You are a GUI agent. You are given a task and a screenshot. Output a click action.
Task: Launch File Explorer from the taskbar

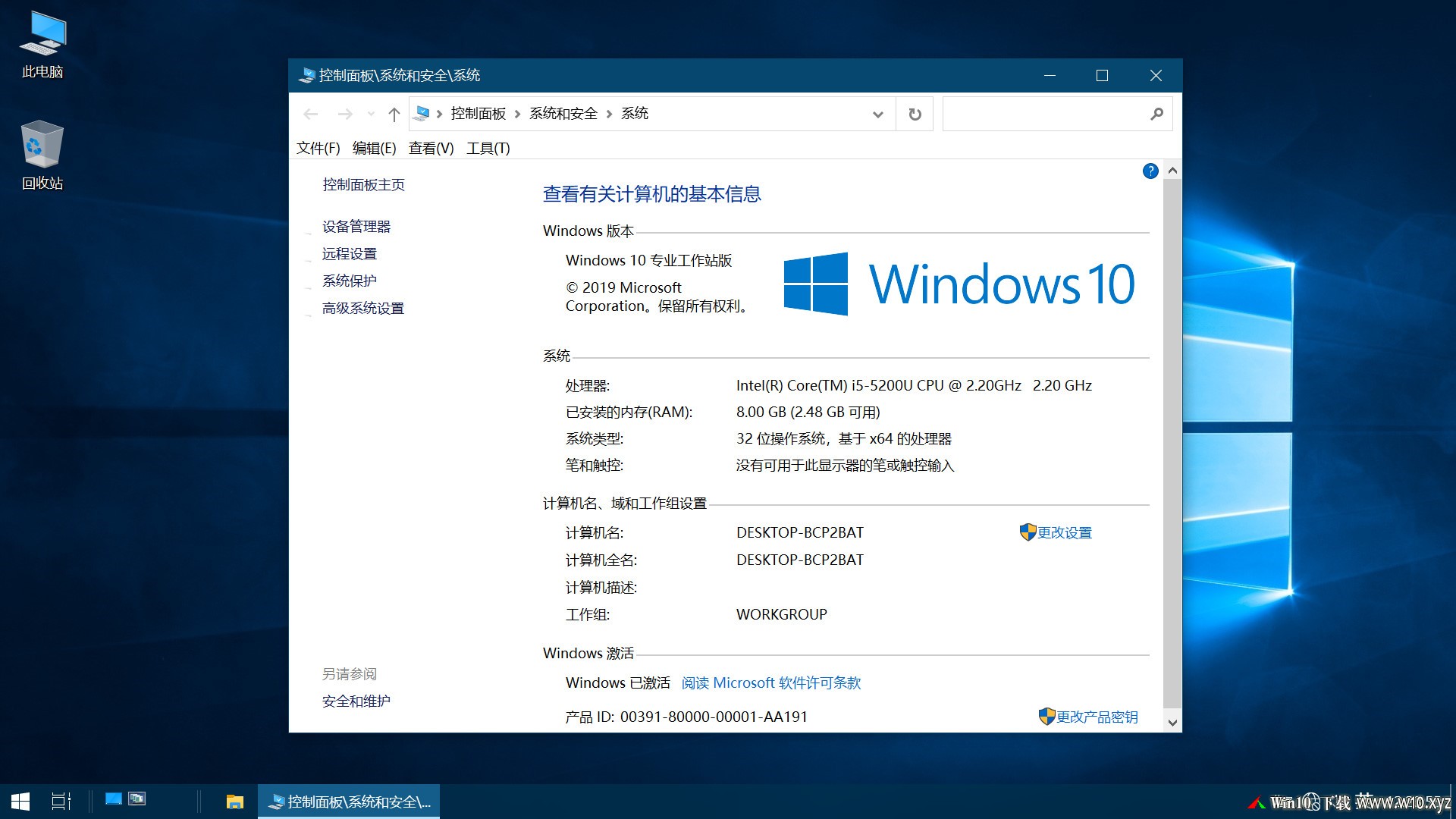[x=235, y=801]
